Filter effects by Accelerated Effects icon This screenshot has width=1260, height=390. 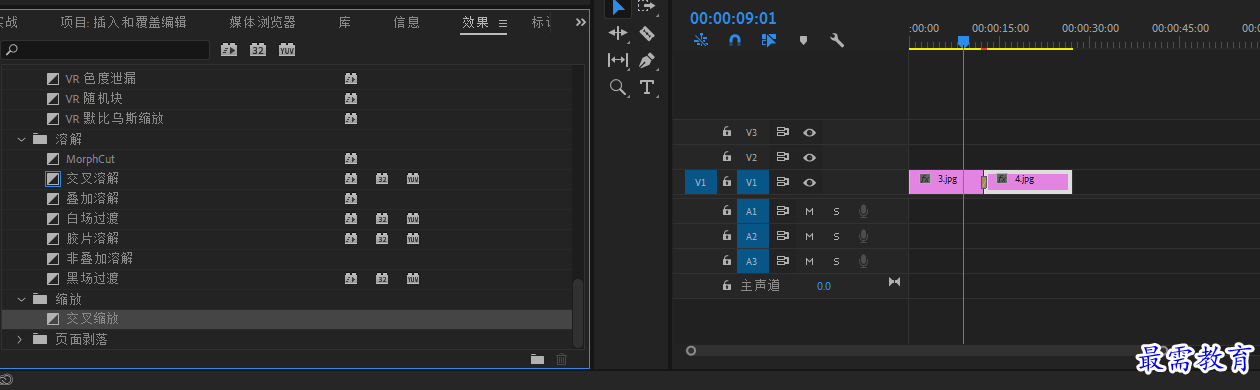229,49
